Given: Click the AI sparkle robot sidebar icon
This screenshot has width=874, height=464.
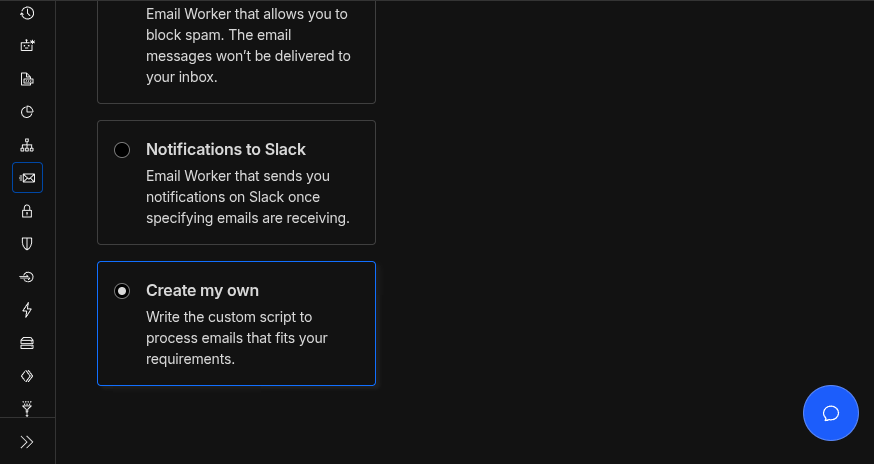Looking at the screenshot, I should [27, 45].
